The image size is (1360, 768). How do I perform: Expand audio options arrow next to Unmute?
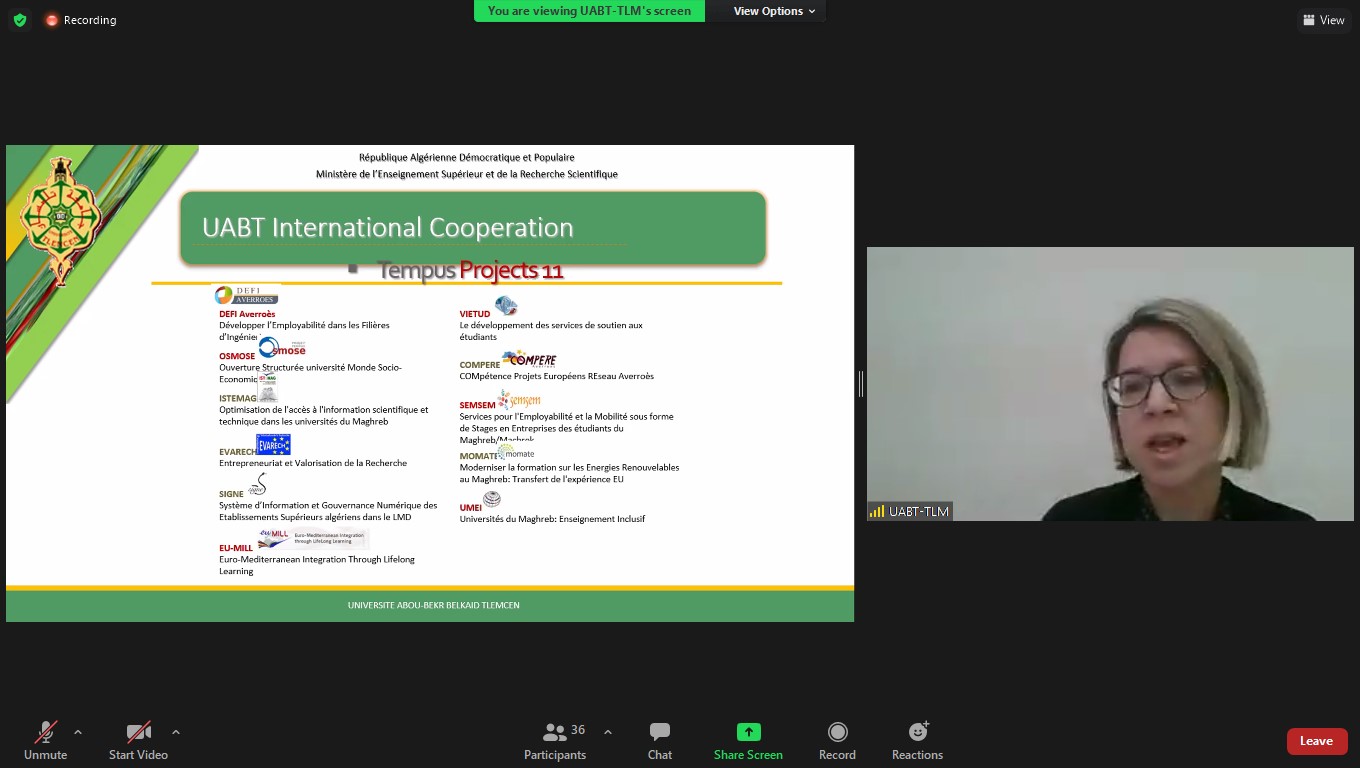click(78, 732)
